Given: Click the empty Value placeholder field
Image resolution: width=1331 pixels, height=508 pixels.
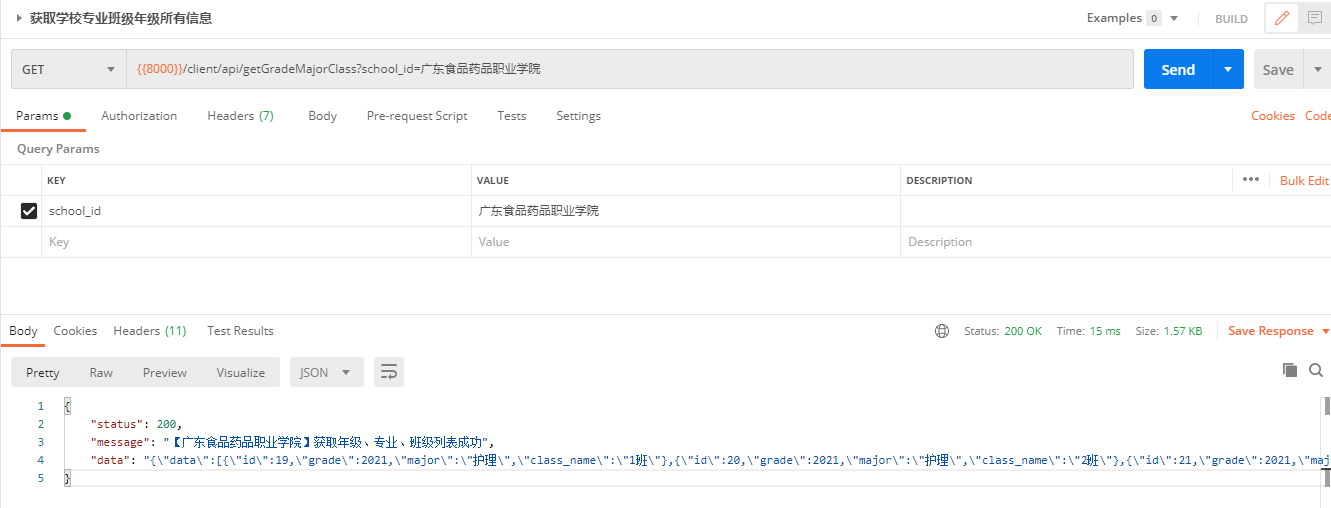Looking at the screenshot, I should coord(686,242).
